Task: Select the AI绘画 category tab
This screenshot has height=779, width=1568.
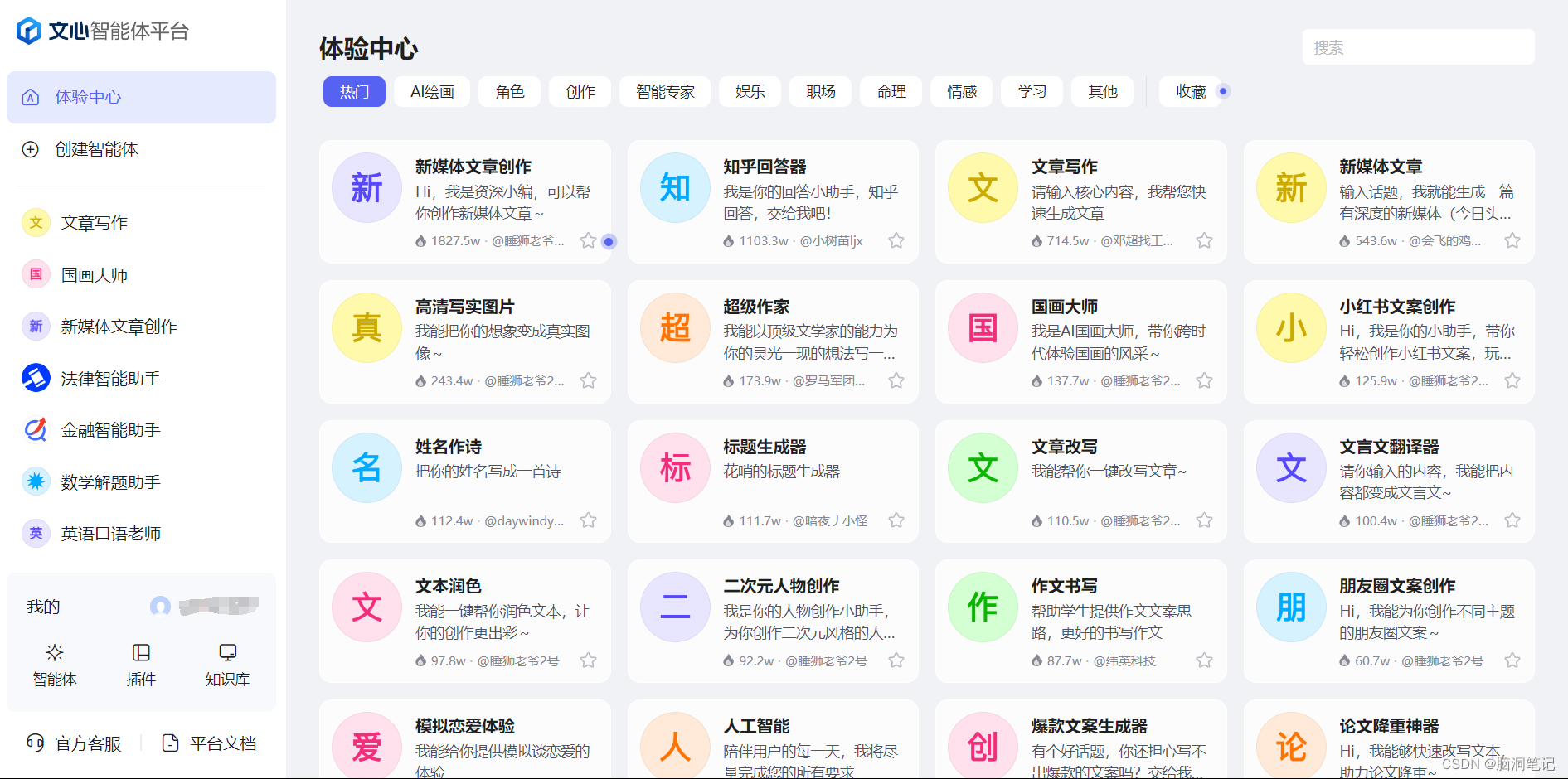Action: pos(432,92)
